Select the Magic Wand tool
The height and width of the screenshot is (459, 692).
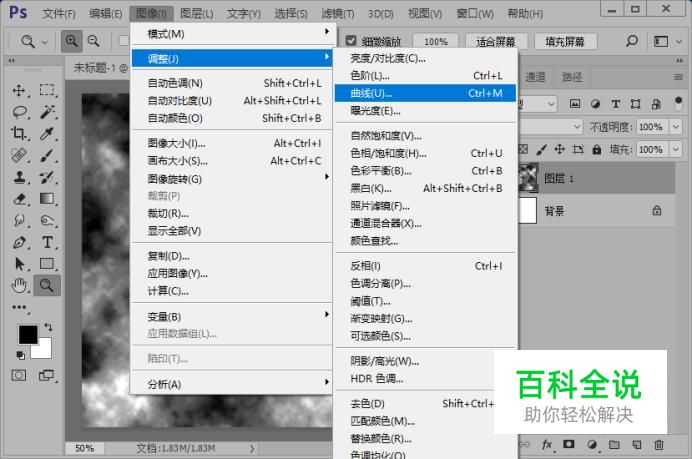pyautogui.click(x=47, y=112)
